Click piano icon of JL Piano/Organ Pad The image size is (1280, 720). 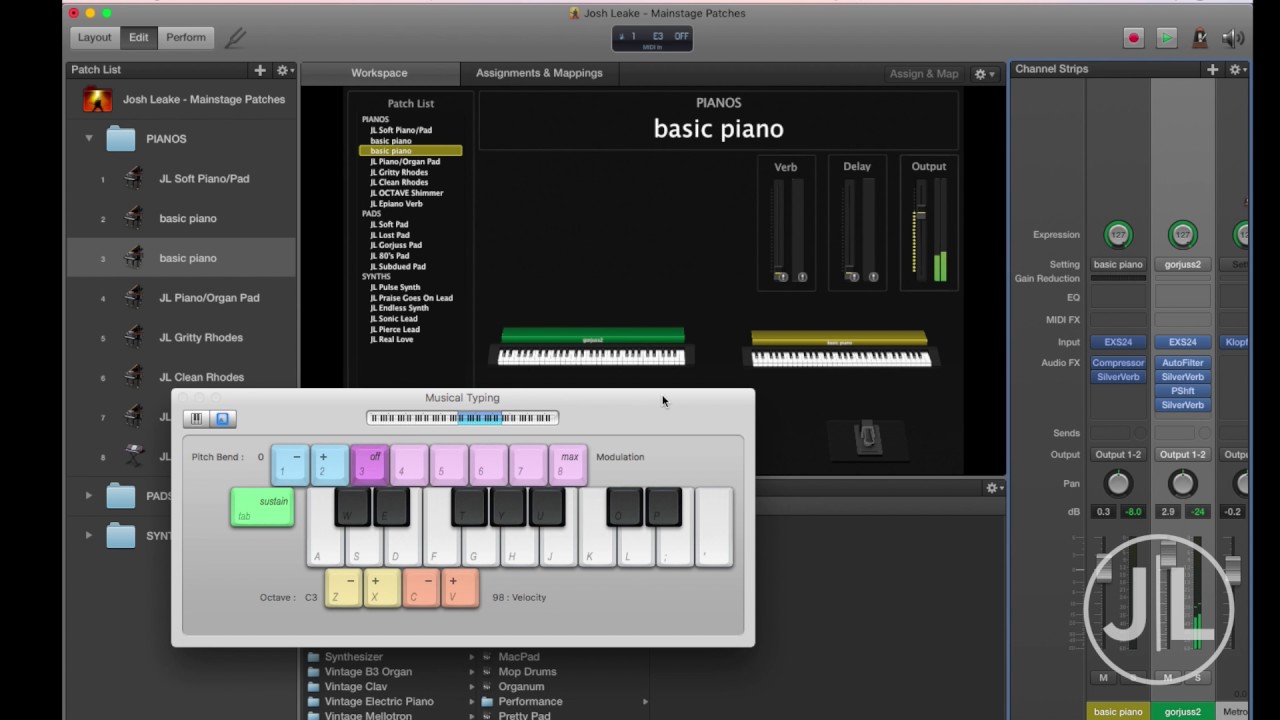pyautogui.click(x=133, y=297)
